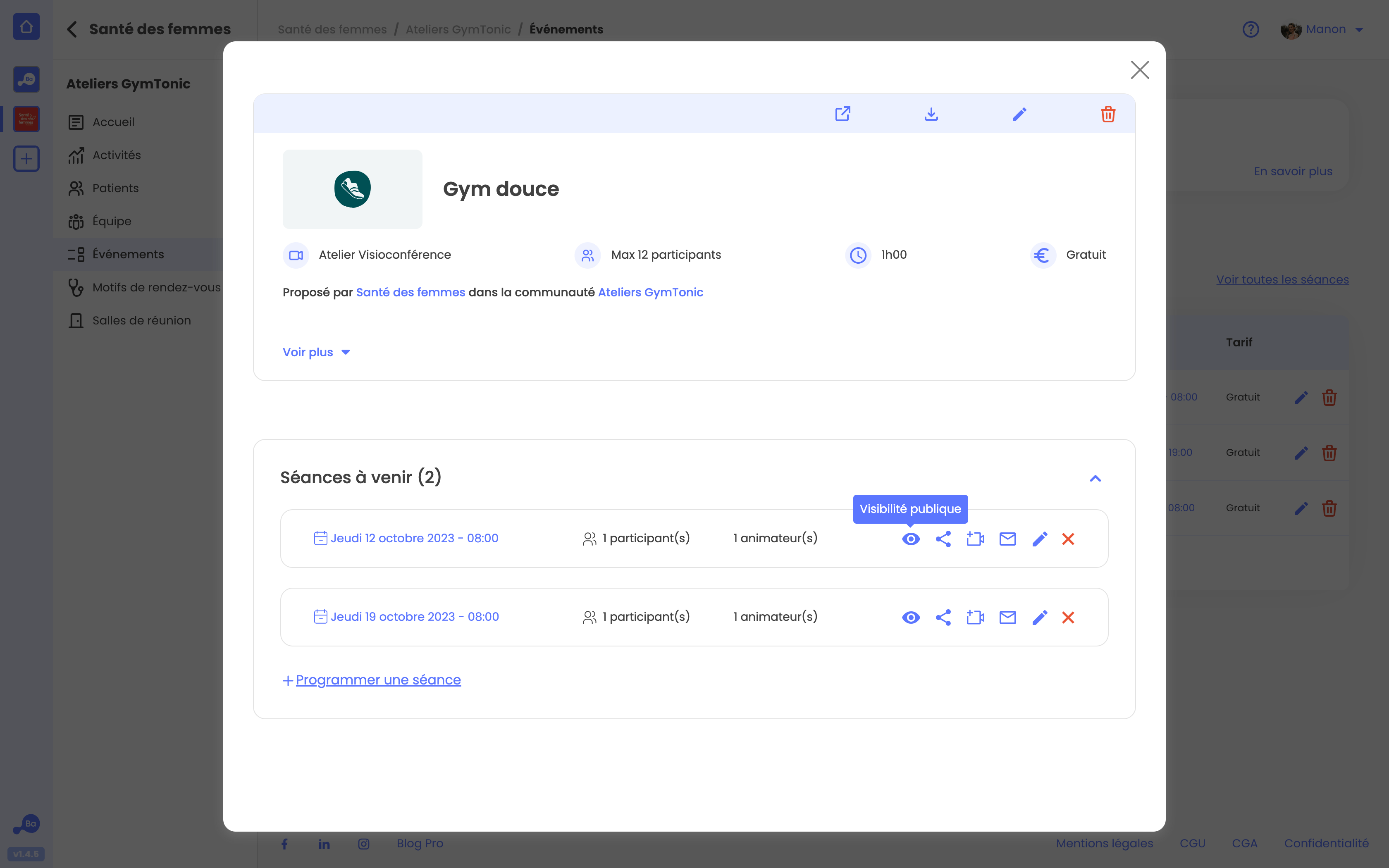Toggle visibility for 19 octobre session
Image resolution: width=1389 pixels, height=868 pixels.
[910, 617]
